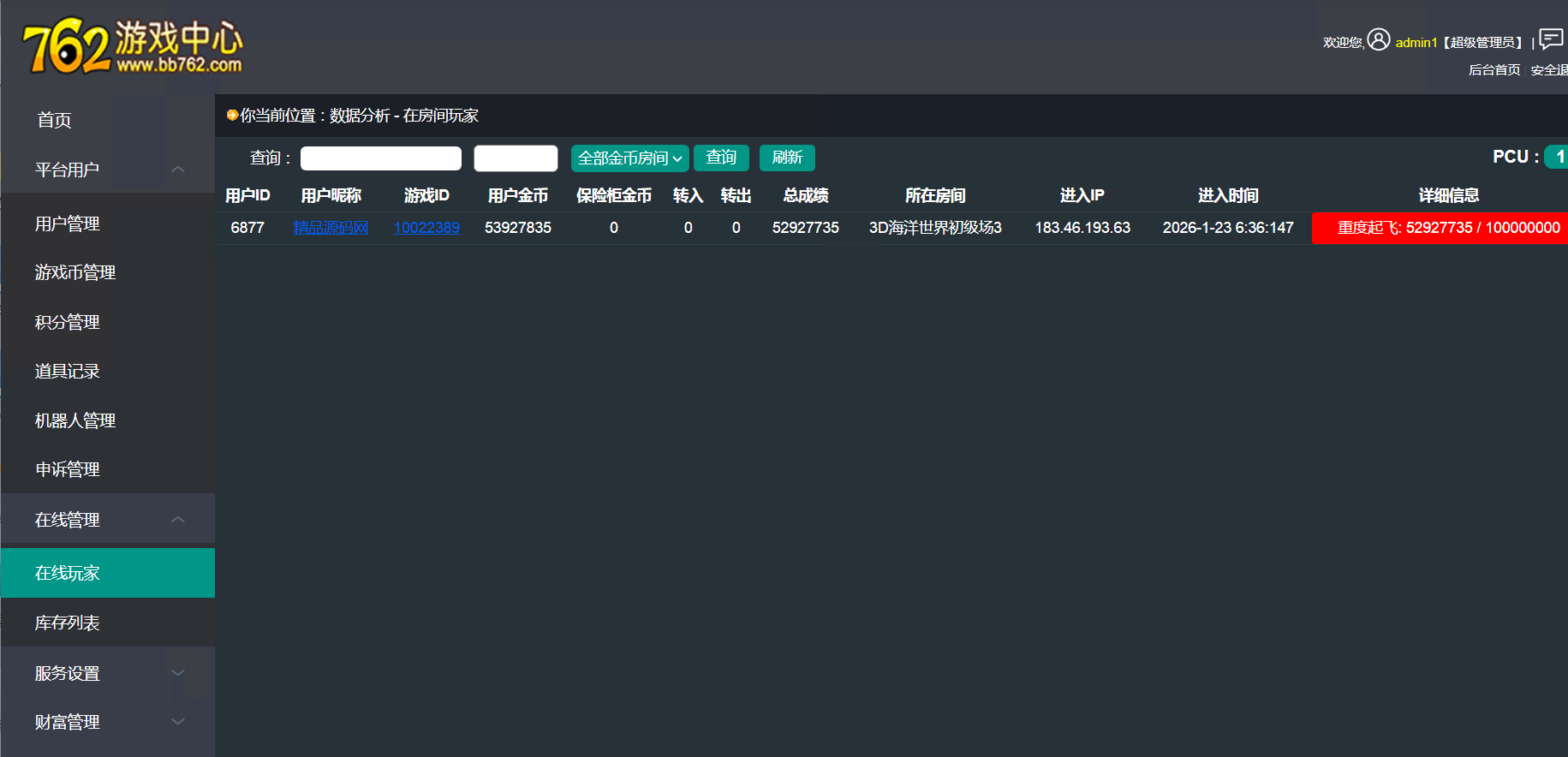Open the 库存列表 sidebar item
The height and width of the screenshot is (757, 1568).
point(68,623)
